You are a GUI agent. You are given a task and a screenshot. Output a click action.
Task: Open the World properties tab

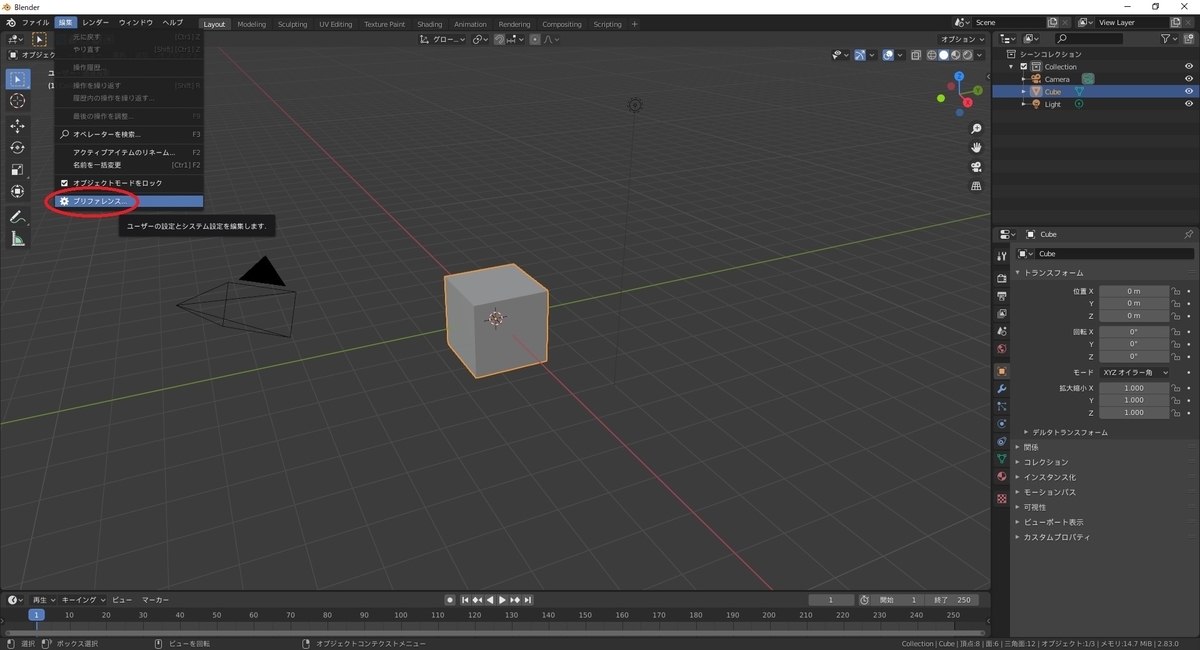tap(1001, 349)
